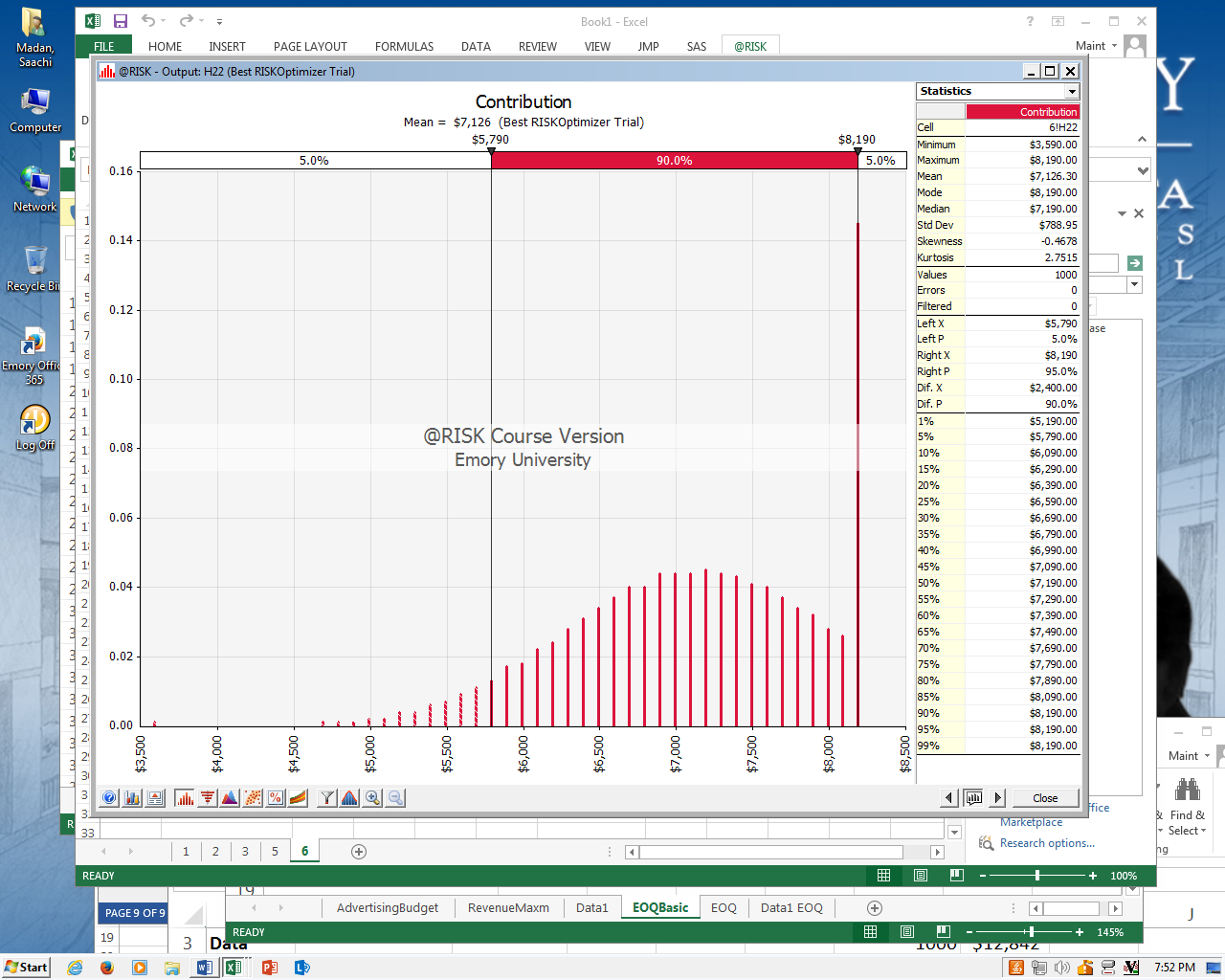Switch to the Data1 EOQ sheet tab
This screenshot has height=980, width=1225.
point(791,908)
